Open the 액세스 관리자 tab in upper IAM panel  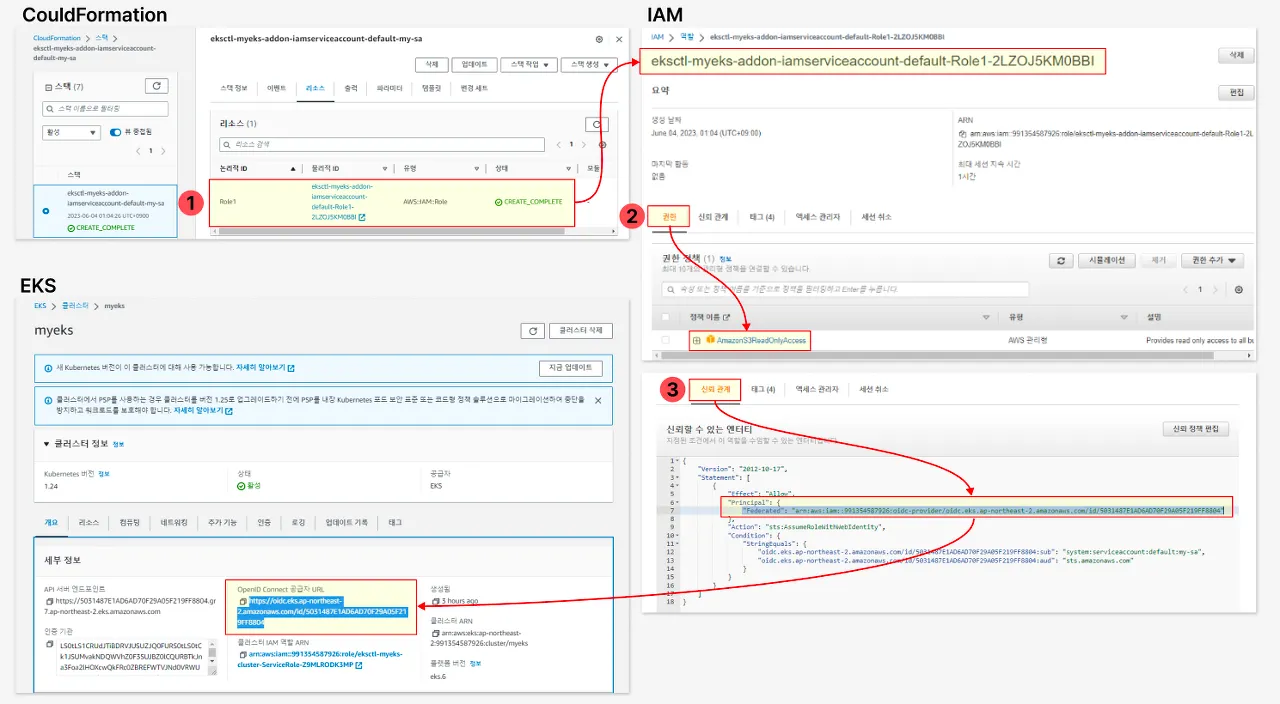click(817, 216)
